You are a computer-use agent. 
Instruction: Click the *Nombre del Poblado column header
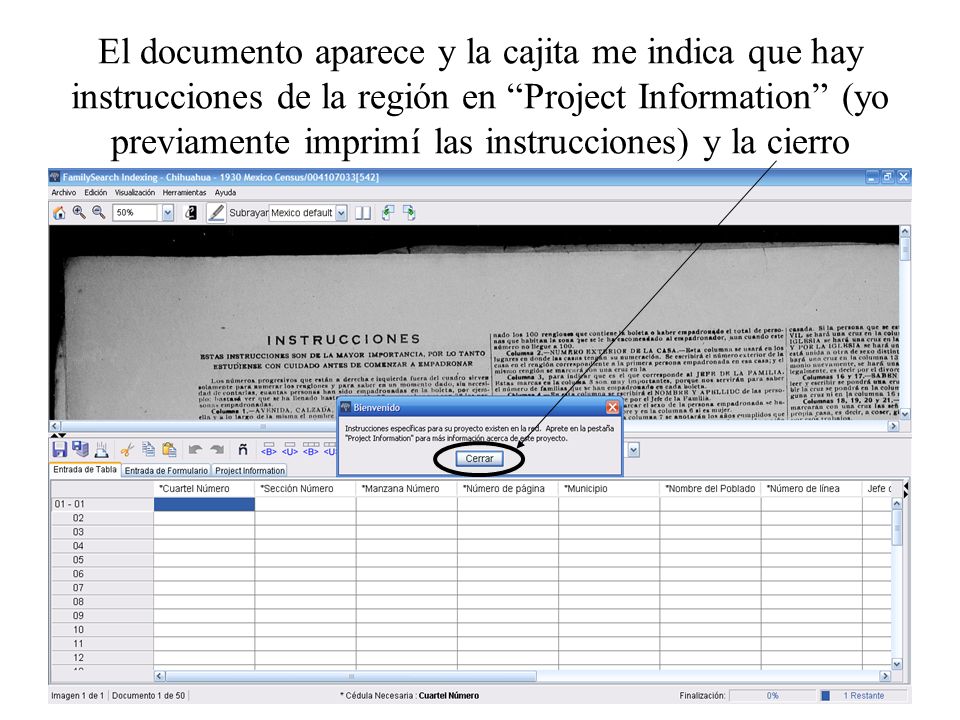pos(710,489)
